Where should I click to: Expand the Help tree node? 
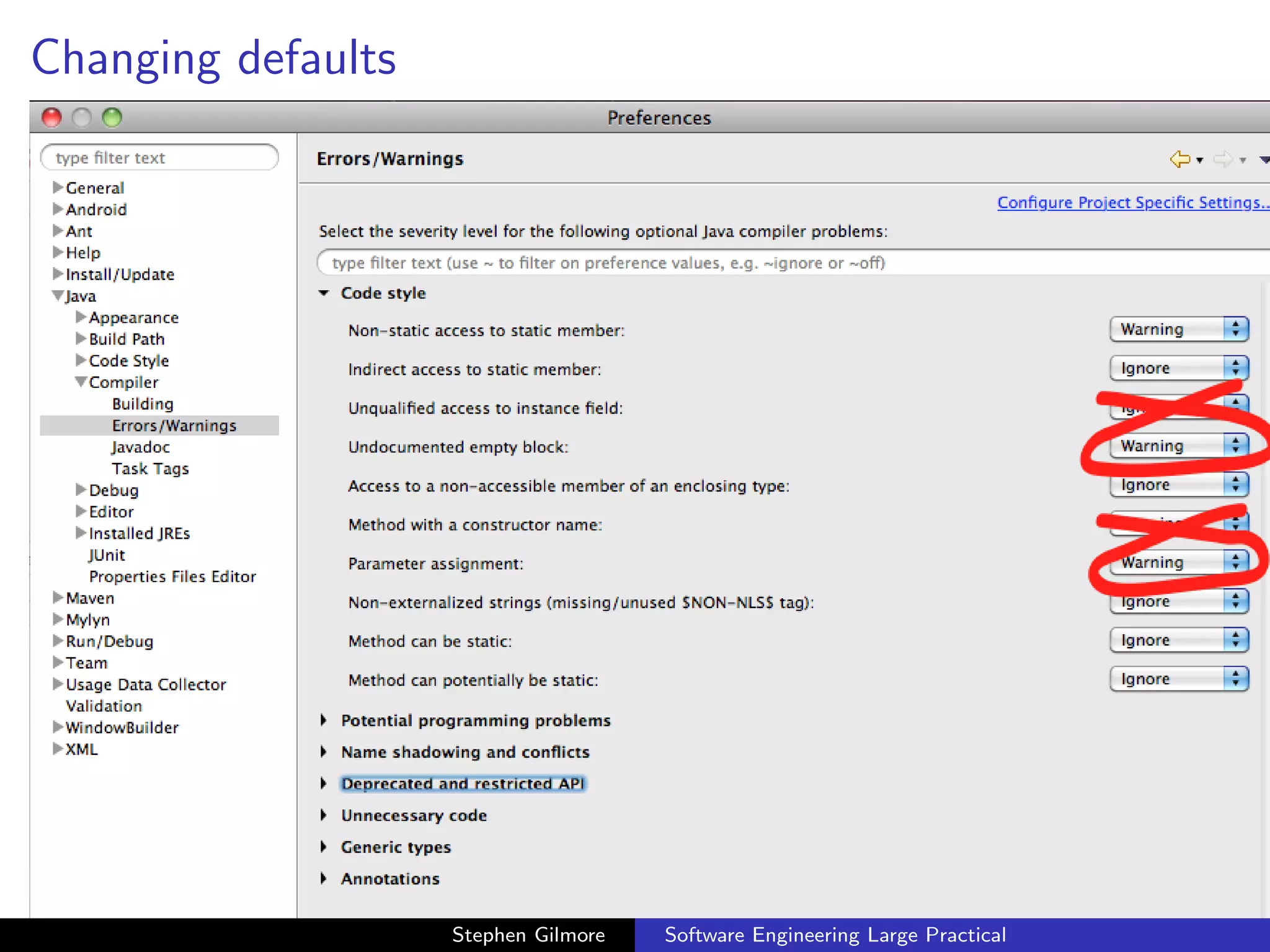coord(58,252)
